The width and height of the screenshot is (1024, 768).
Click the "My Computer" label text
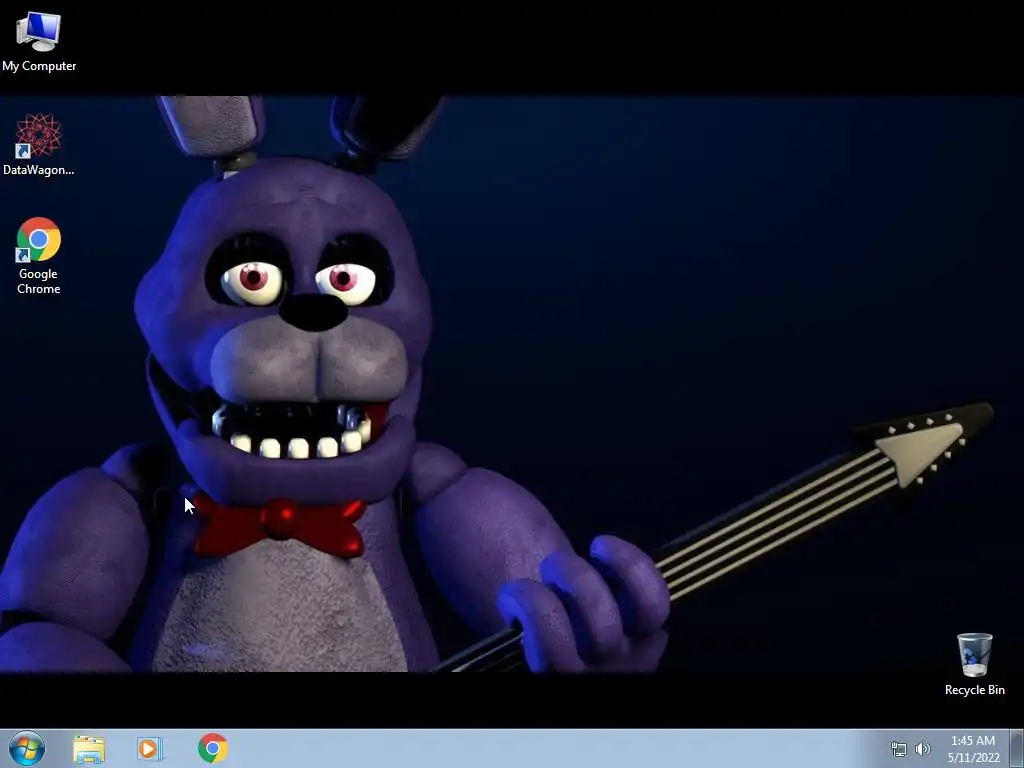(39, 66)
